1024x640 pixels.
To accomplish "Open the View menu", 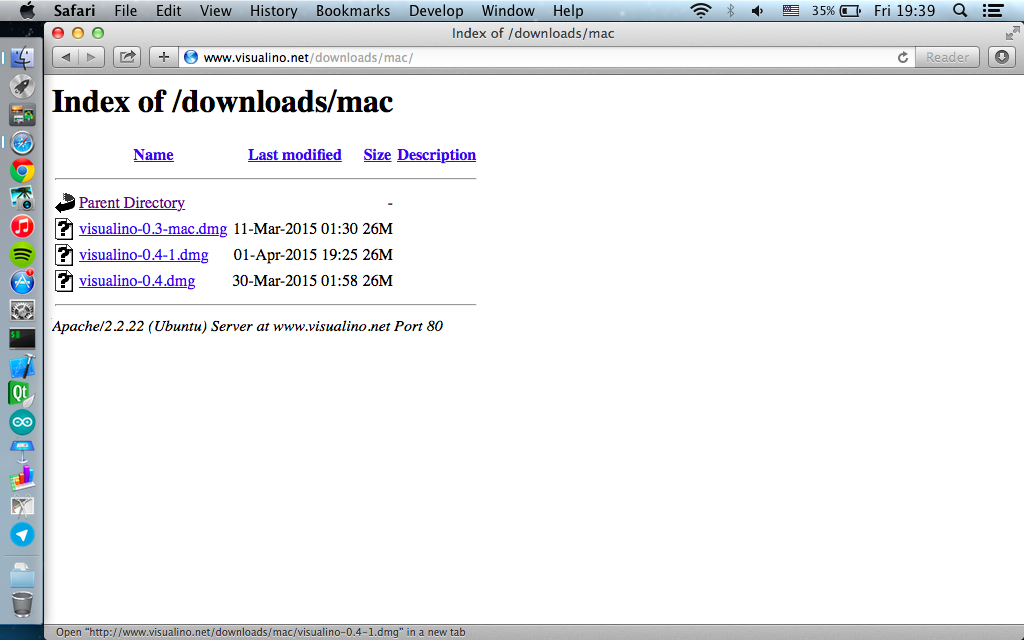I will click(216, 10).
